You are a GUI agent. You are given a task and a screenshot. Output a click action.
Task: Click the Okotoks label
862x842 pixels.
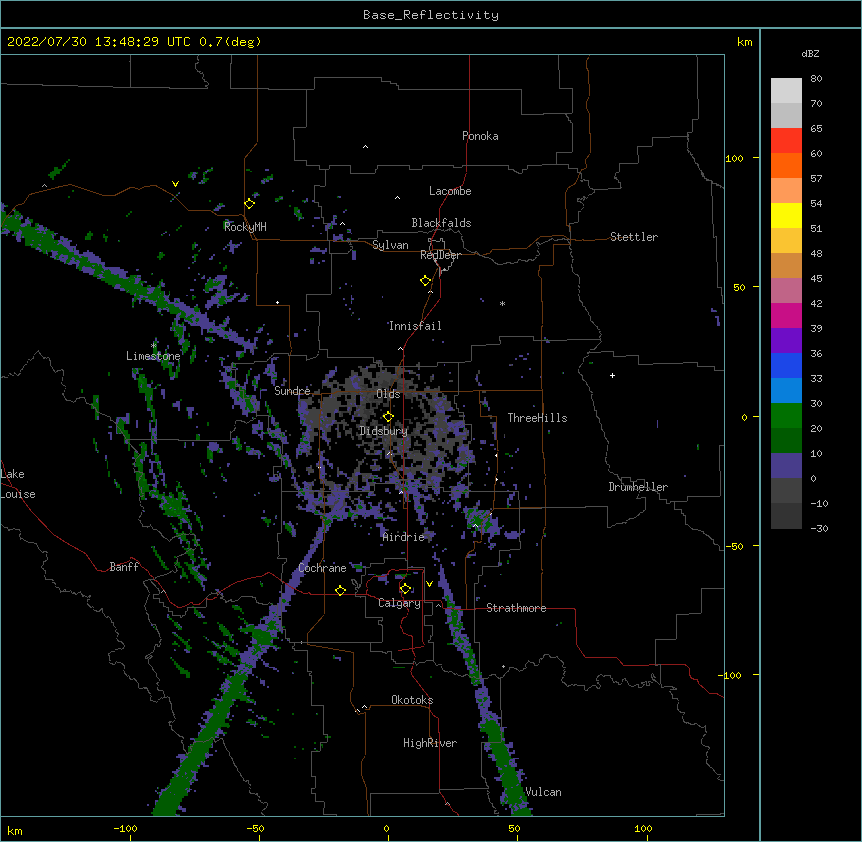click(412, 700)
